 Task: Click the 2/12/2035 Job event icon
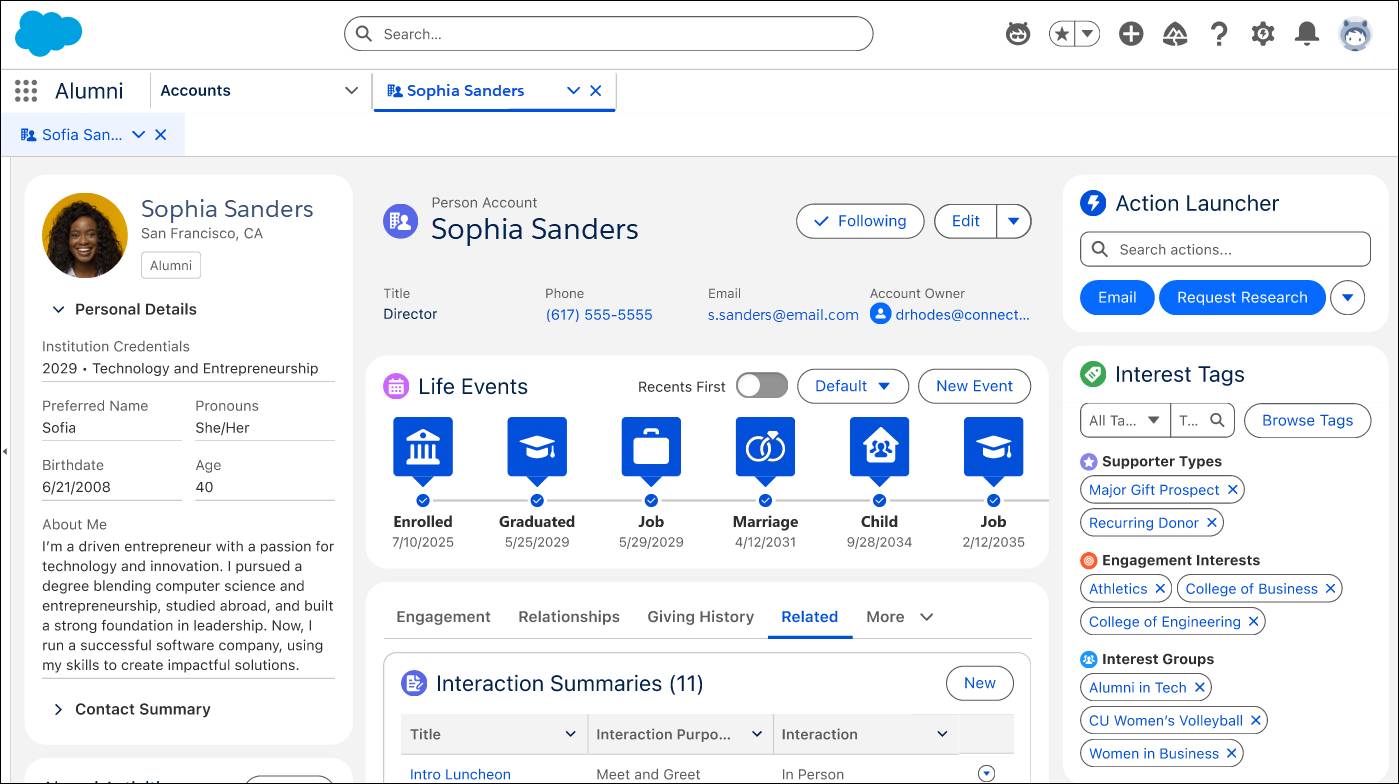coord(993,447)
